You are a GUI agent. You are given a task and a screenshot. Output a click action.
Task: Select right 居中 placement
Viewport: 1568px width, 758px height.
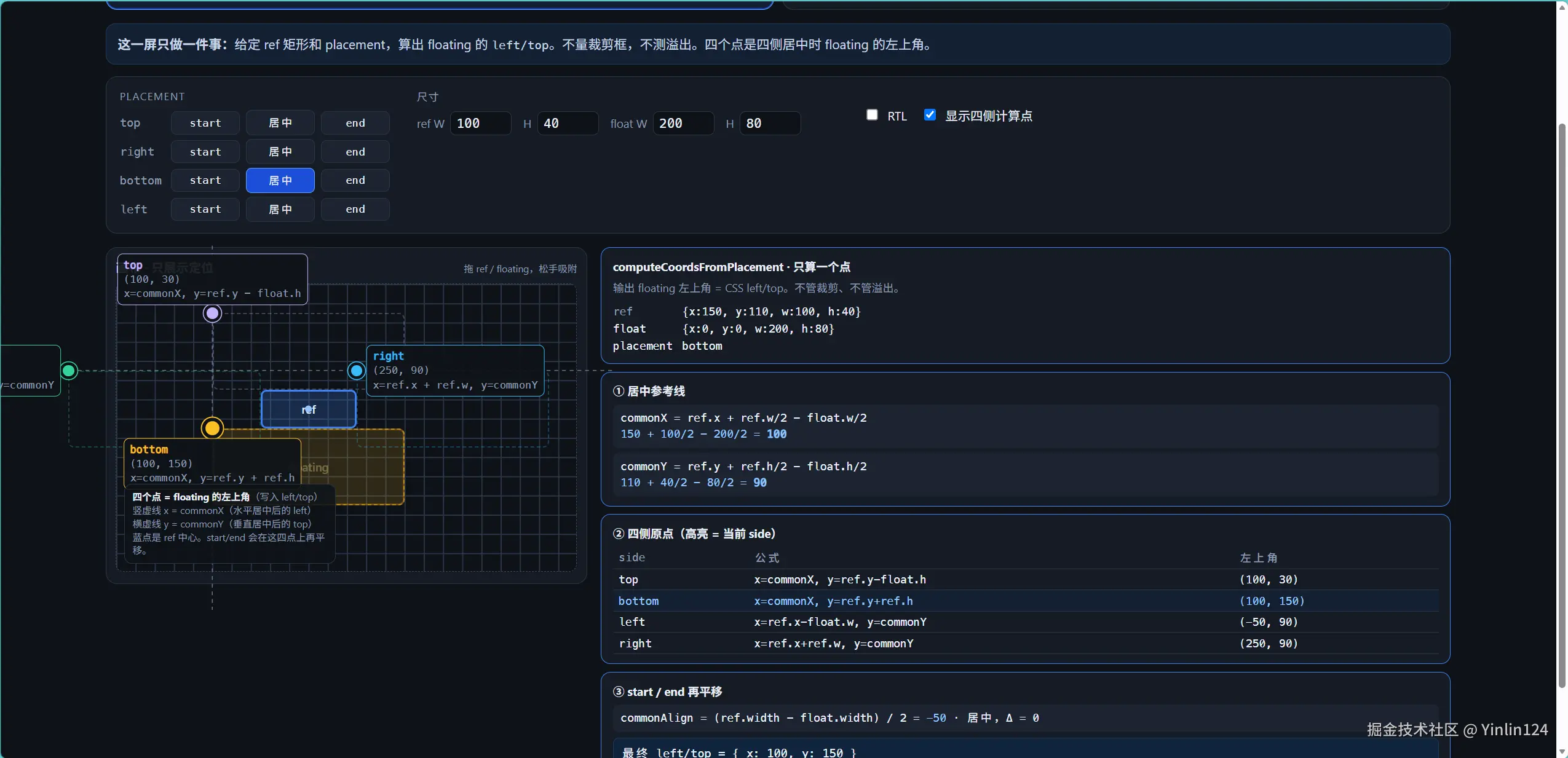[280, 152]
